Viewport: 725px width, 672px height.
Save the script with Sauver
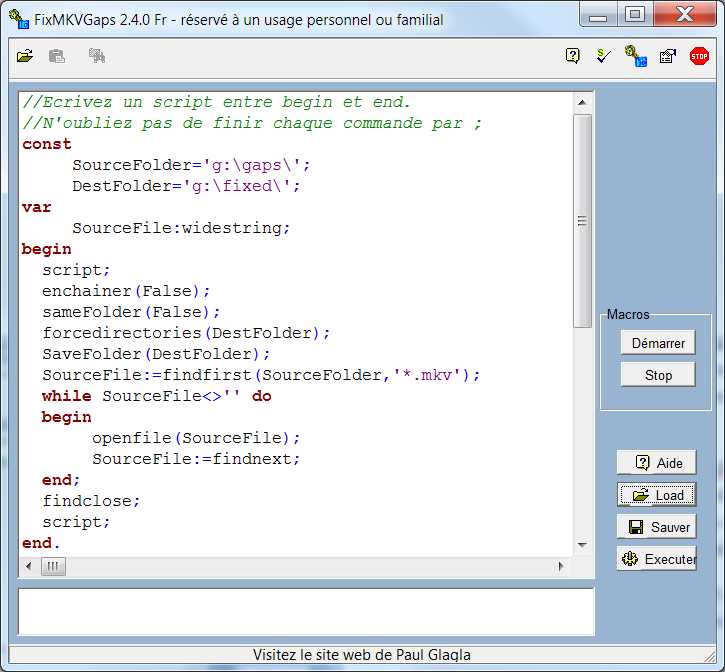(655, 527)
